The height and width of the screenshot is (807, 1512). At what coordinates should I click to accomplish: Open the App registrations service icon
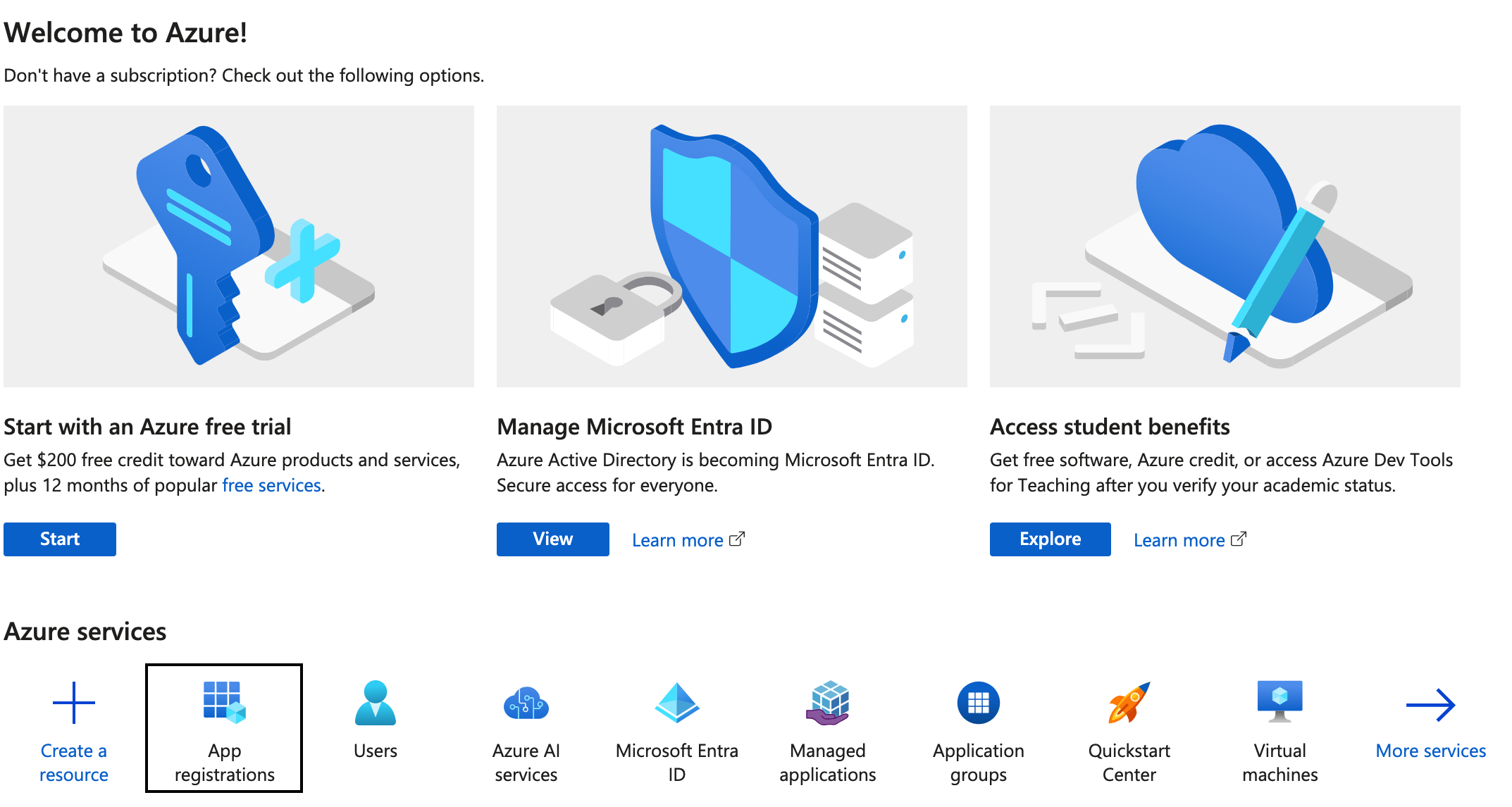224,703
